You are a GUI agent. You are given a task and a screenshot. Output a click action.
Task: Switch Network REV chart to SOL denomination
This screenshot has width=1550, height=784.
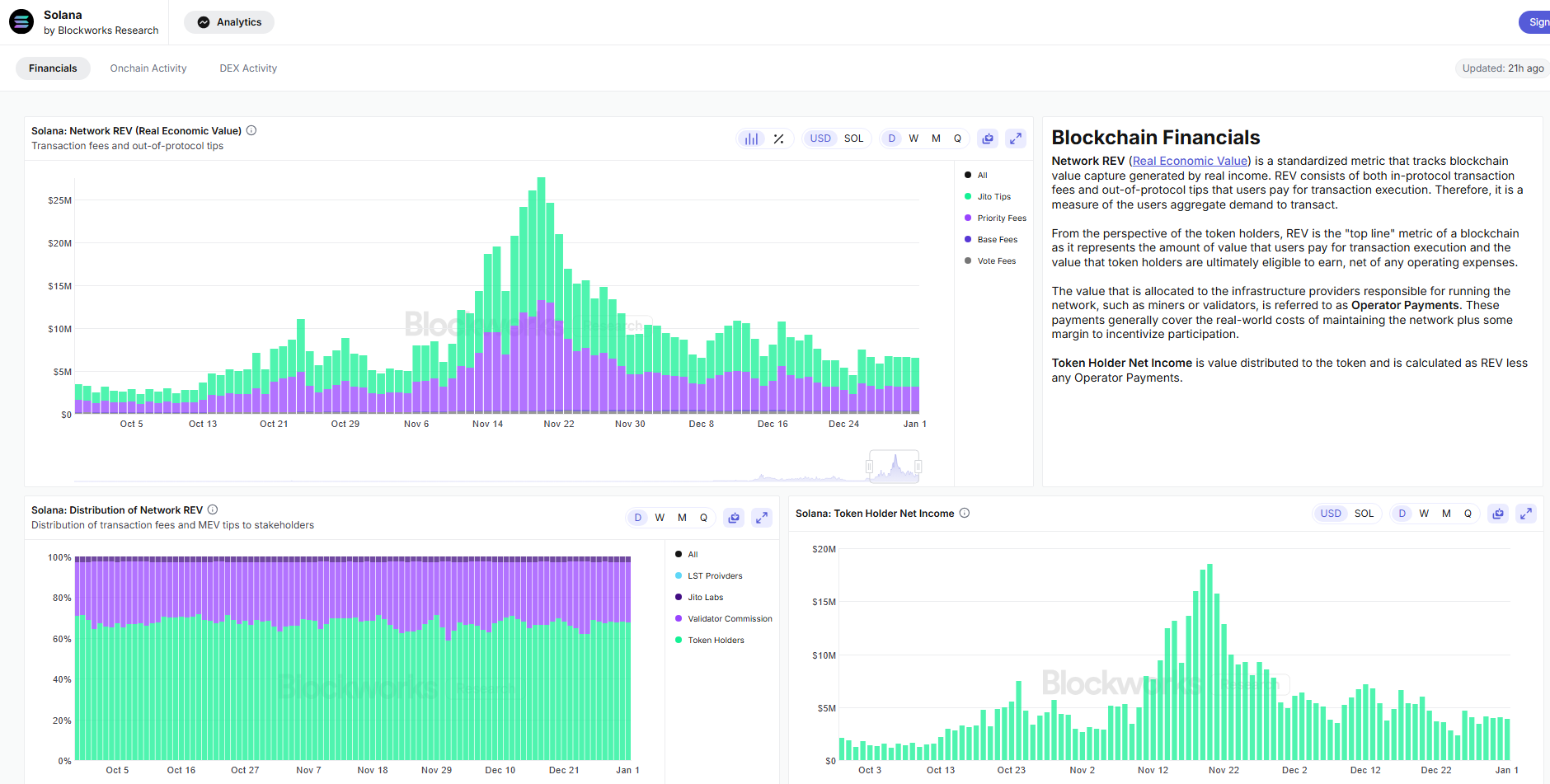point(853,138)
